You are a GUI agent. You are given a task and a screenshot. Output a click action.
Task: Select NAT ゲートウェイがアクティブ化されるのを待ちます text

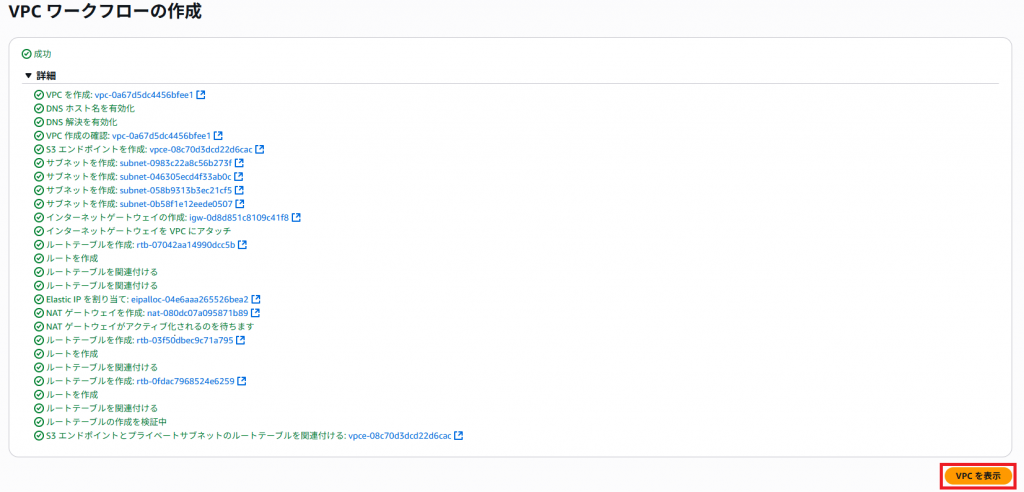[x=150, y=327]
